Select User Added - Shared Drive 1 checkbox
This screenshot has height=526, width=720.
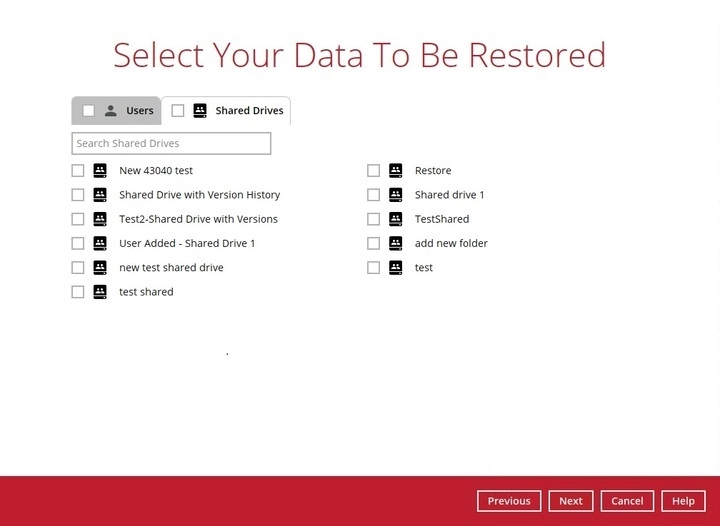pos(78,244)
